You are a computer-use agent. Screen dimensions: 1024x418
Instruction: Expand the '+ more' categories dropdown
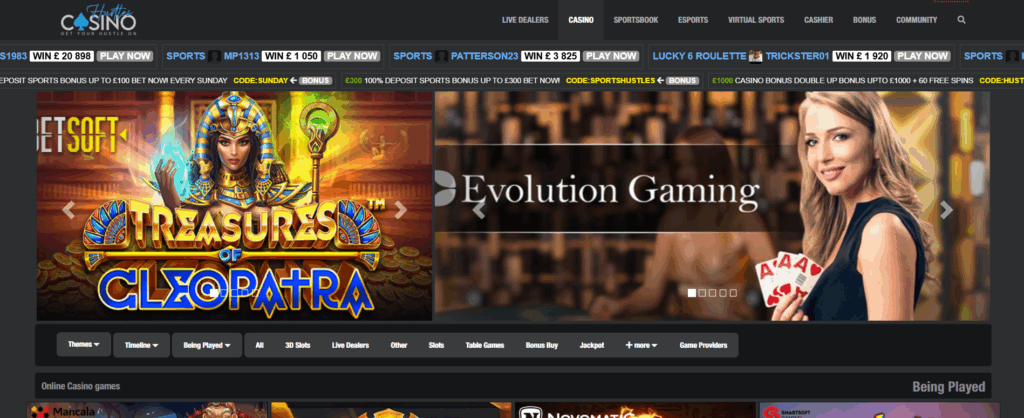click(x=642, y=345)
